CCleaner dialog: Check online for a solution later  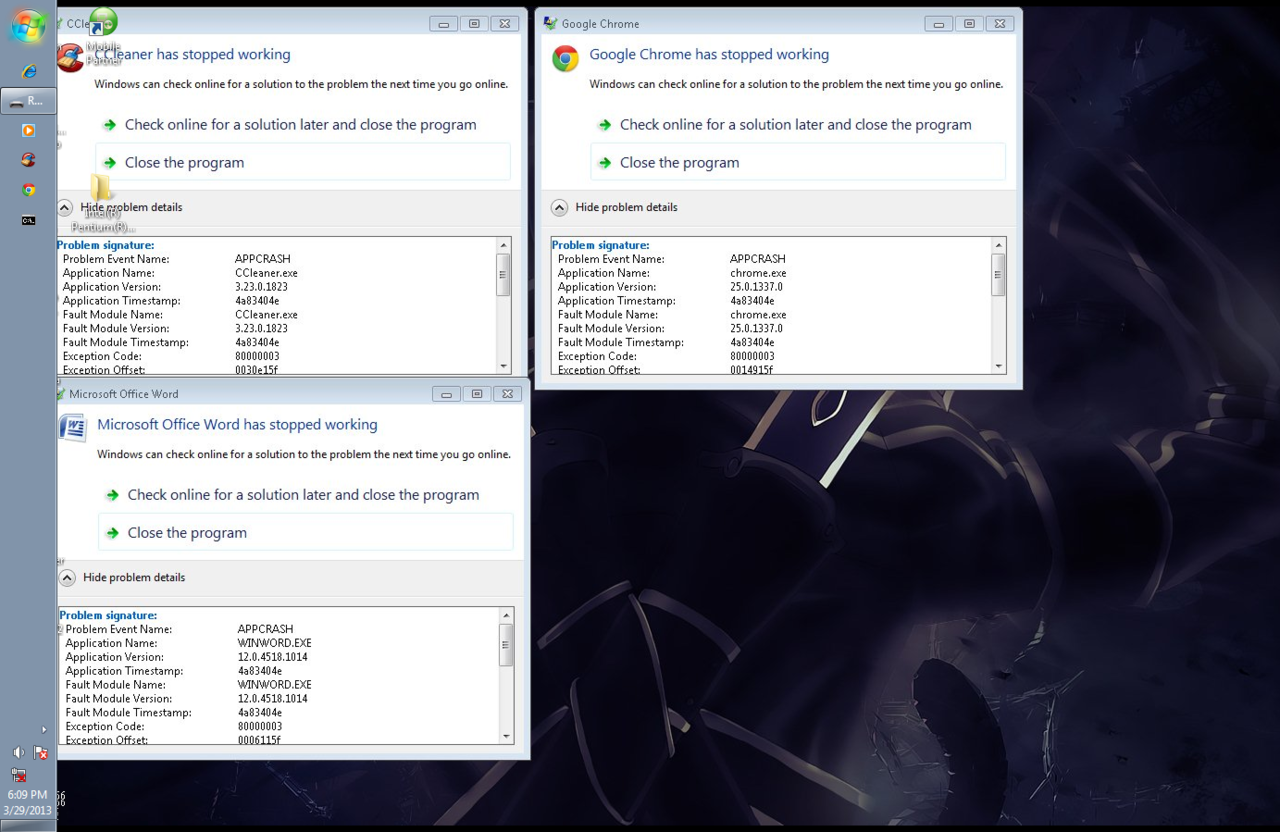pos(300,125)
